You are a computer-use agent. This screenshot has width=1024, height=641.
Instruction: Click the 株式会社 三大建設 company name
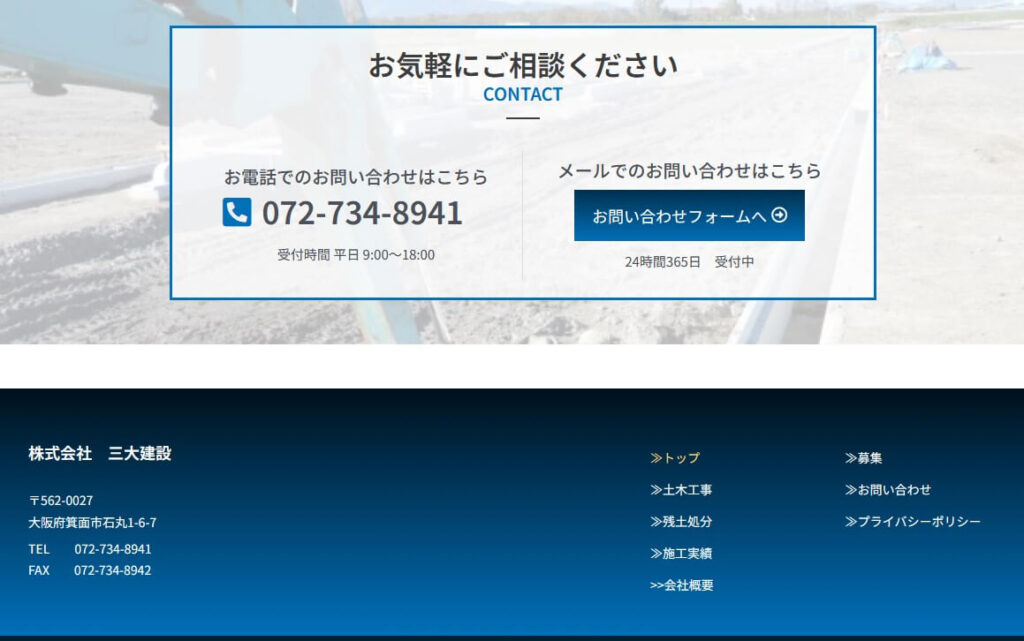[100, 453]
